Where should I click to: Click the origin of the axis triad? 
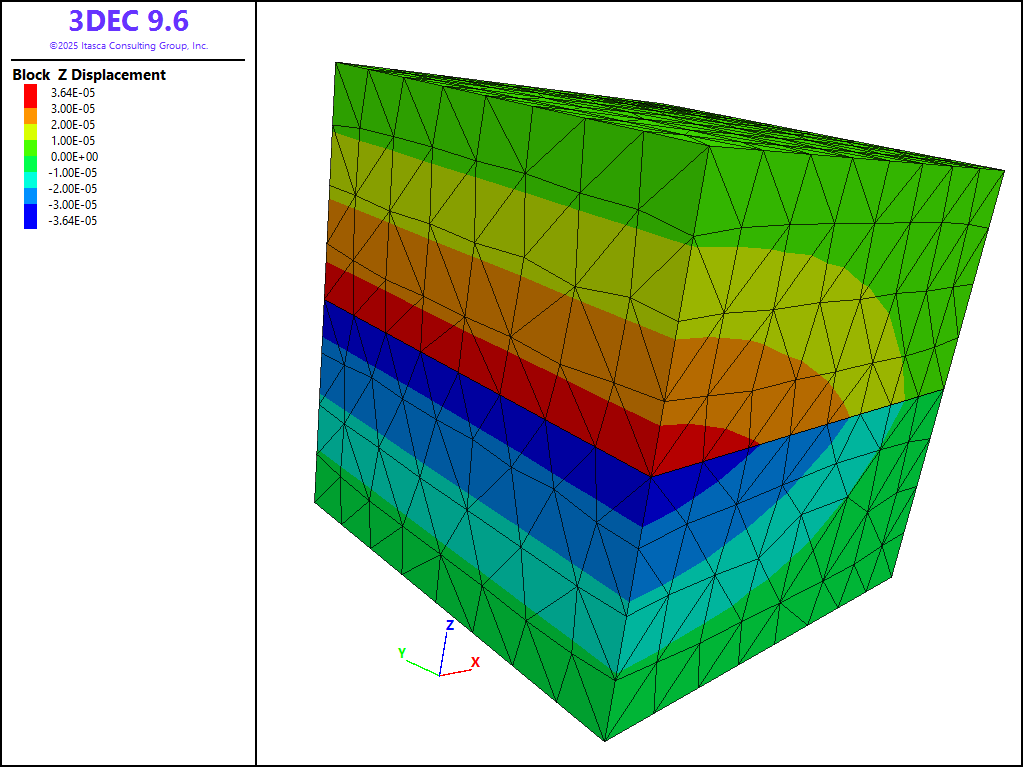(x=439, y=674)
